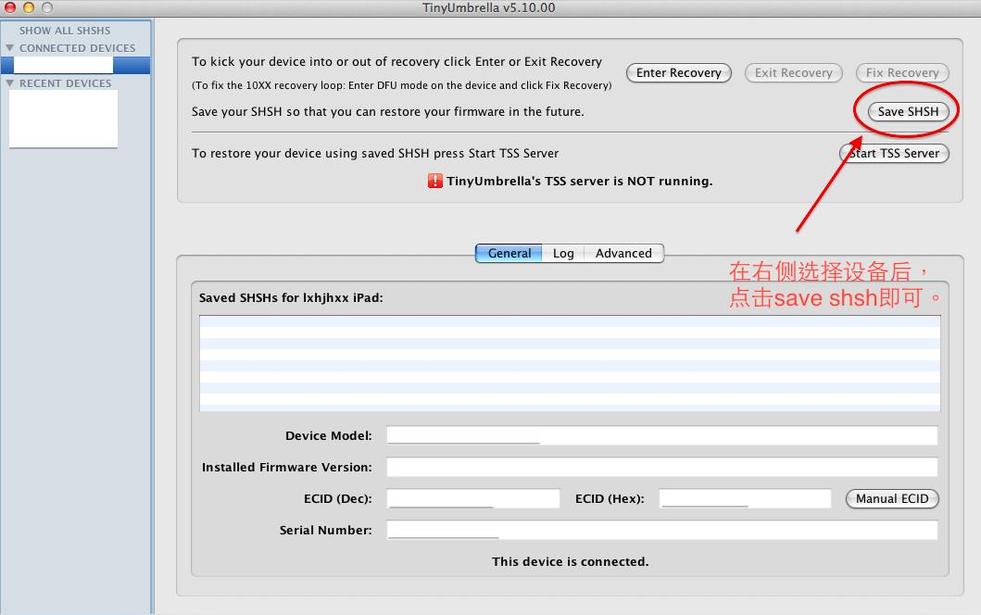981x615 pixels.
Task: Collapse the Recent Devices section
Action: pos(9,83)
